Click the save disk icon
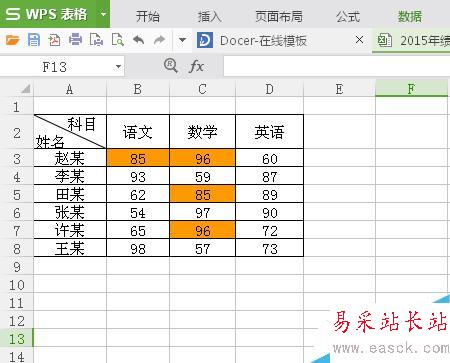 (x=34, y=40)
